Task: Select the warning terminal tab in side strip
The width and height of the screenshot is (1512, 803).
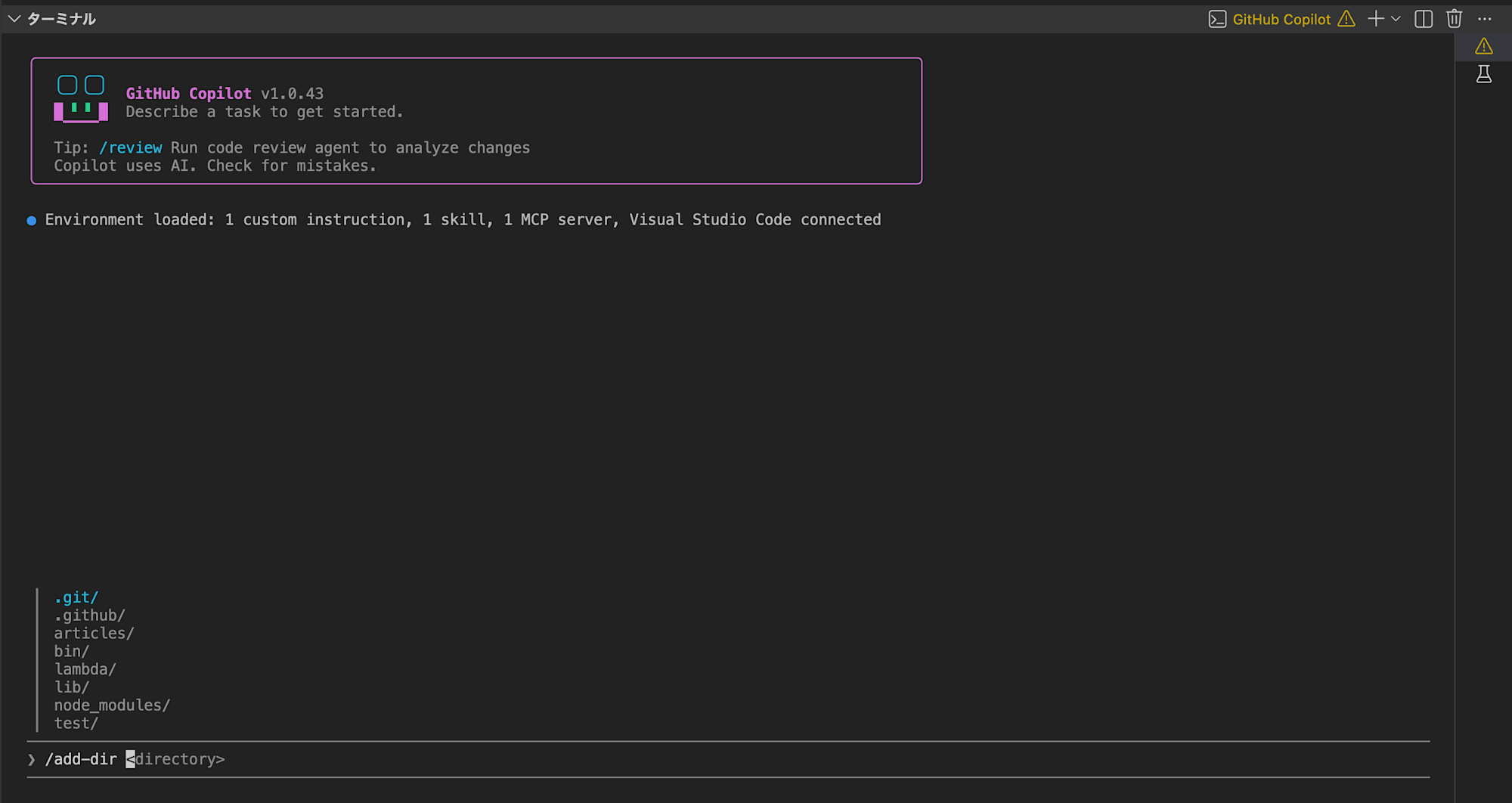Action: click(1484, 47)
